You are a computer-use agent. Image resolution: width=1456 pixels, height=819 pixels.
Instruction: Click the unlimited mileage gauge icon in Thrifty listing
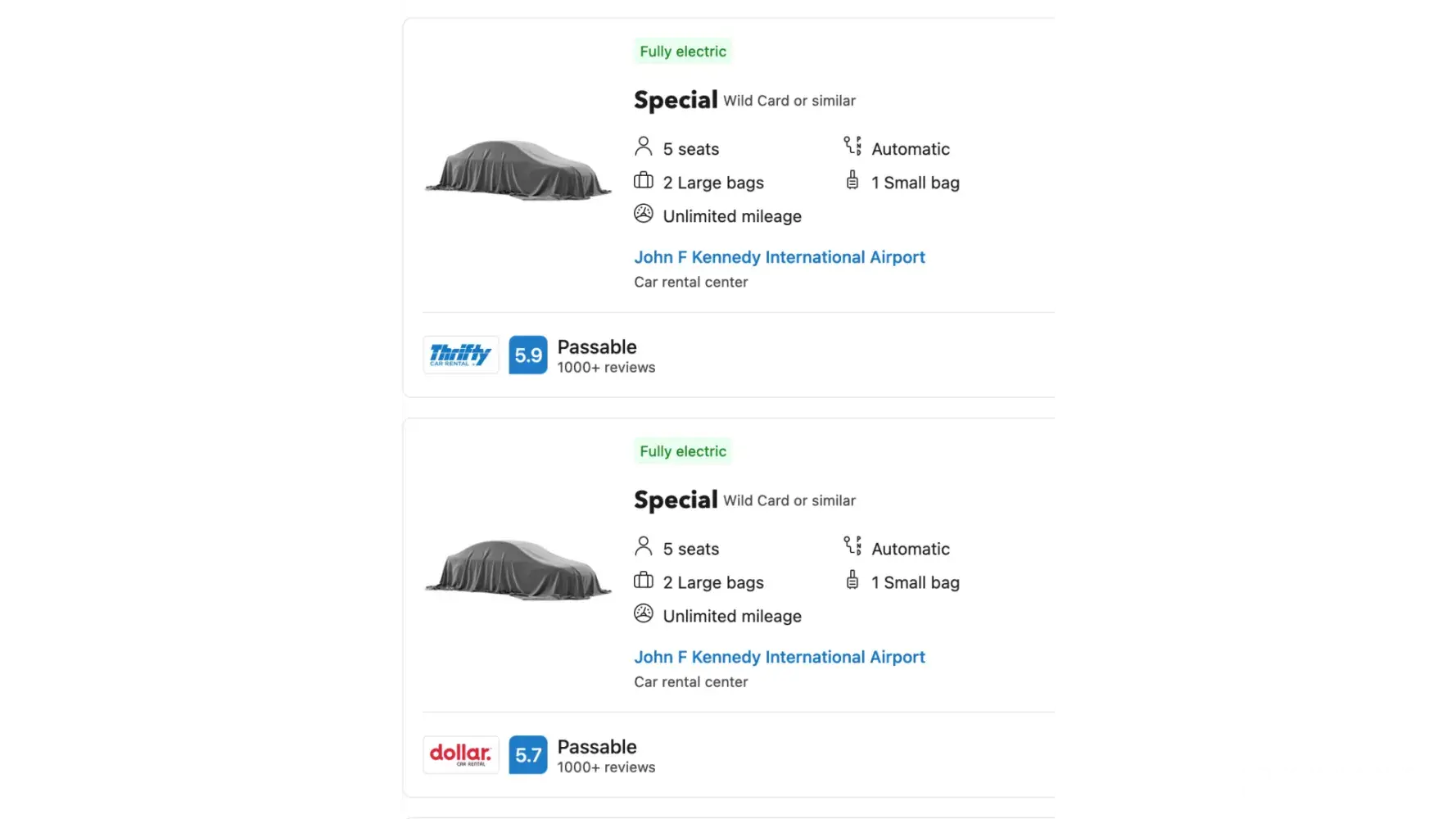(644, 214)
